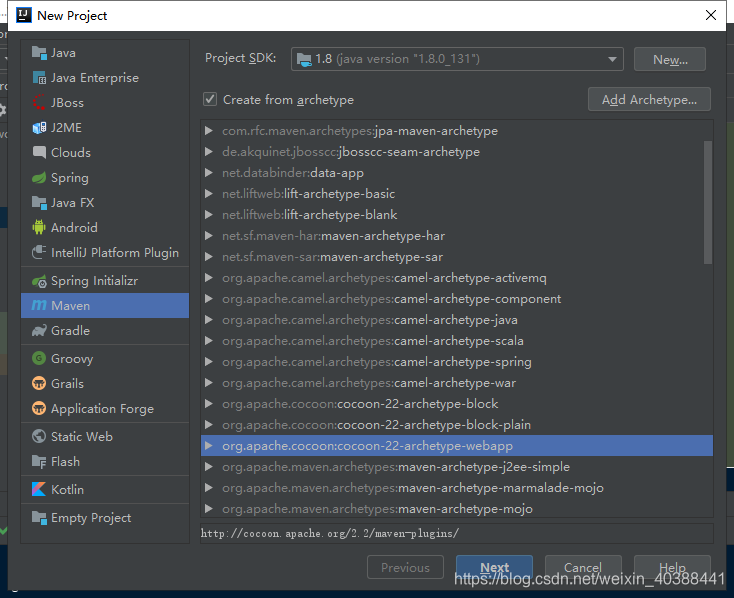Click the Application Forge icon
734x598 pixels.
coord(39,409)
